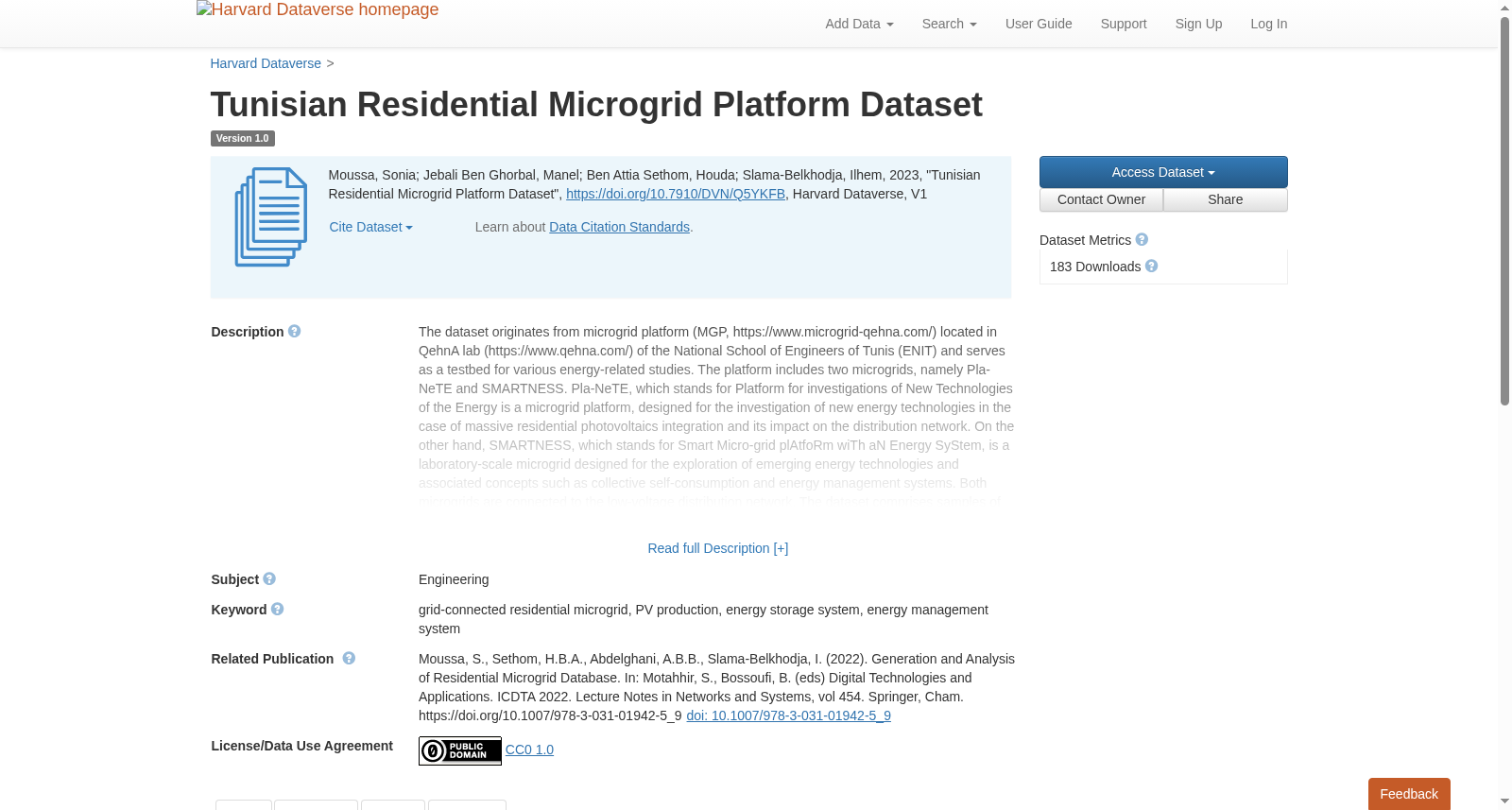Click the Public Domain CC0 badge
1512x810 pixels.
pyautogui.click(x=460, y=750)
